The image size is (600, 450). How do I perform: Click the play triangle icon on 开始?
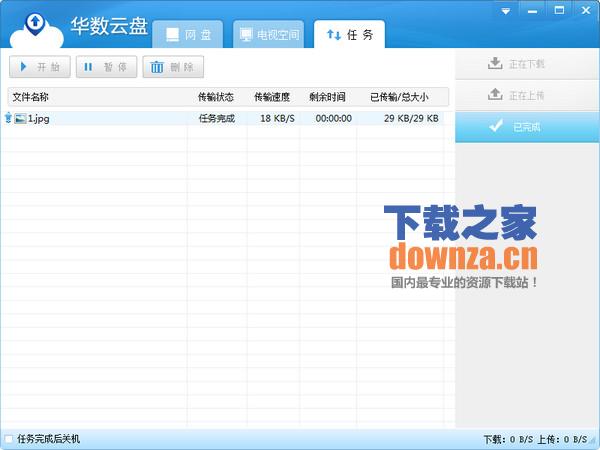(x=23, y=67)
